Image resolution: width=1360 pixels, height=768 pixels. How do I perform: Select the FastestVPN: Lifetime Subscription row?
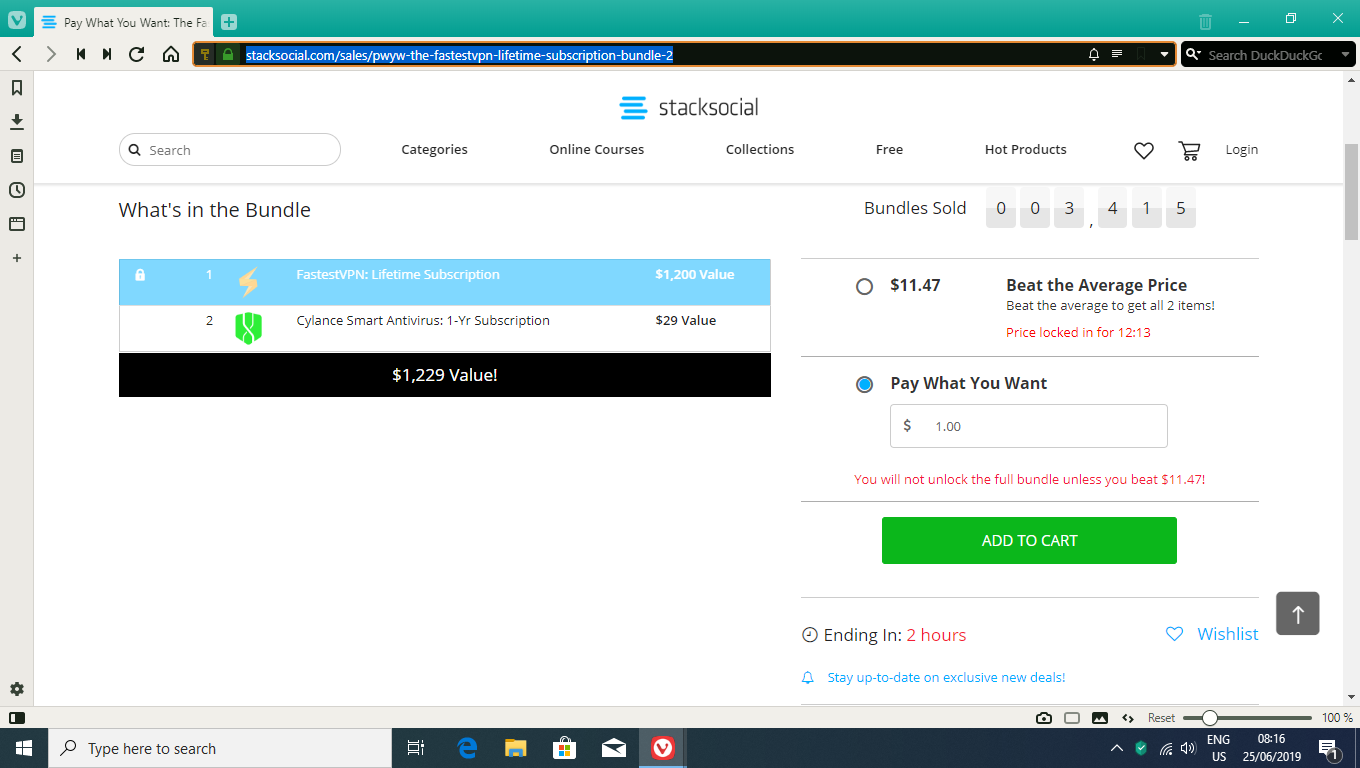(445, 282)
